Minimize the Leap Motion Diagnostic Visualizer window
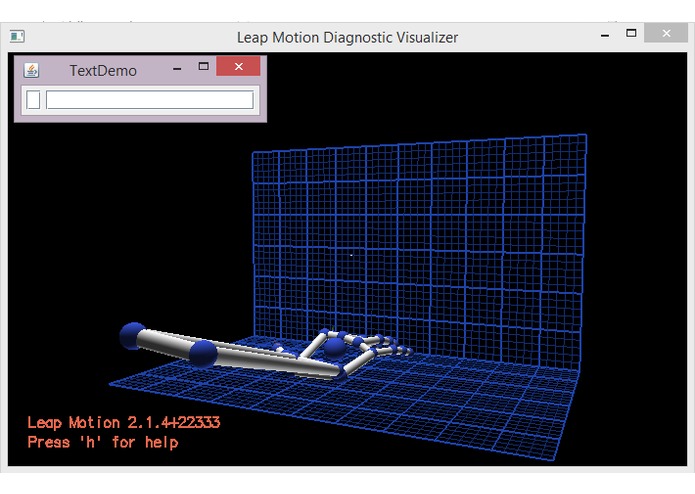The height and width of the screenshot is (494, 695). [605, 35]
